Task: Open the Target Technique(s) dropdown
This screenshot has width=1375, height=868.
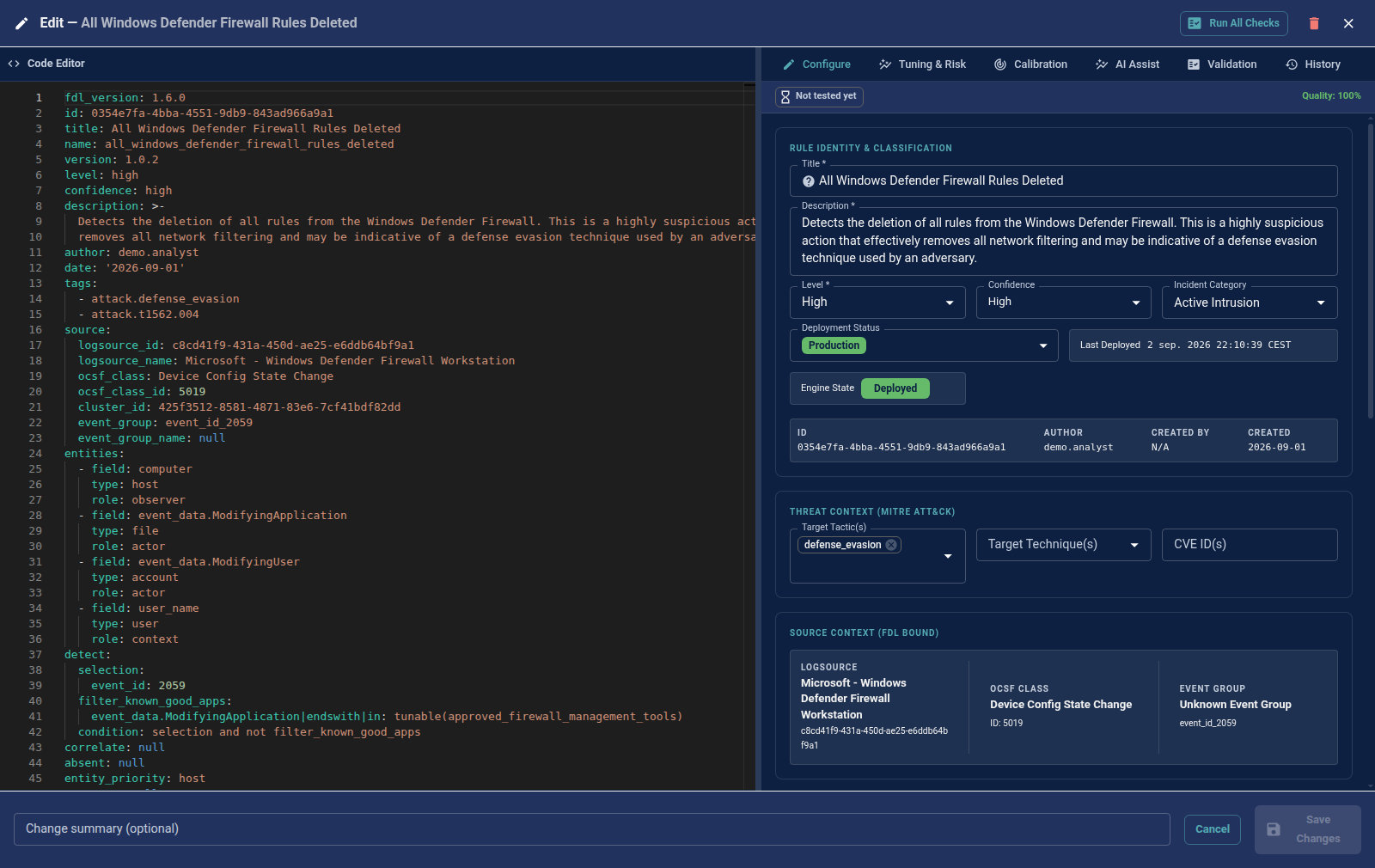Action: [x=1064, y=545]
